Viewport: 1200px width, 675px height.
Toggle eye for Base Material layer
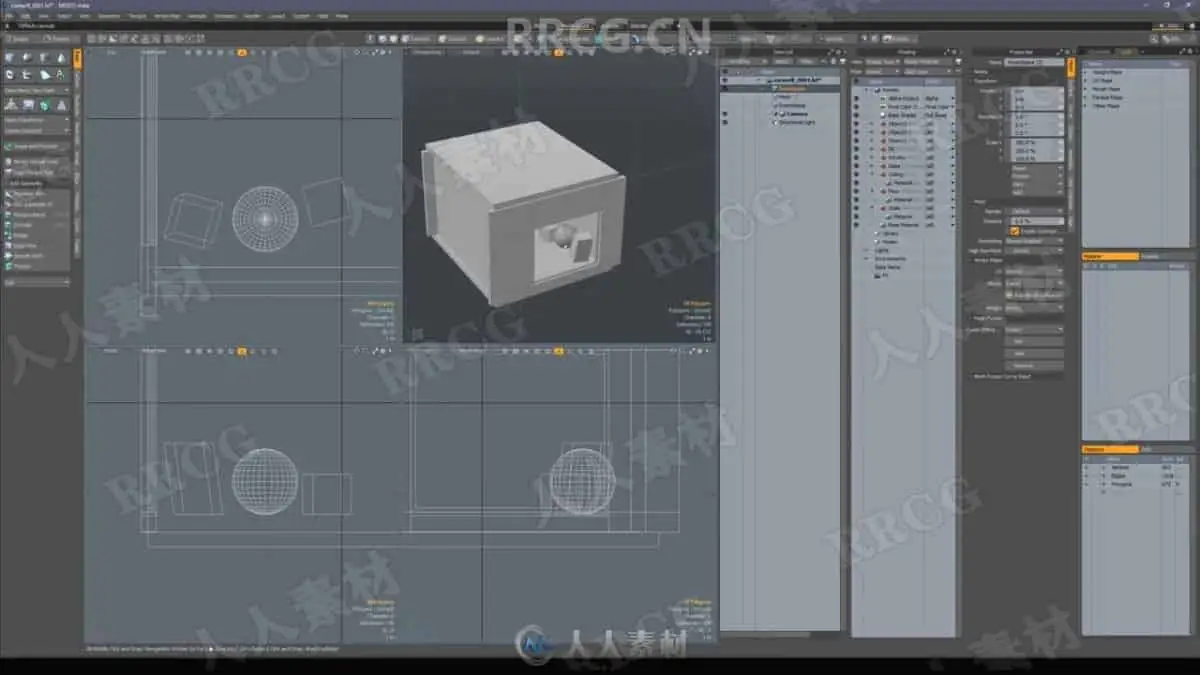coord(856,225)
